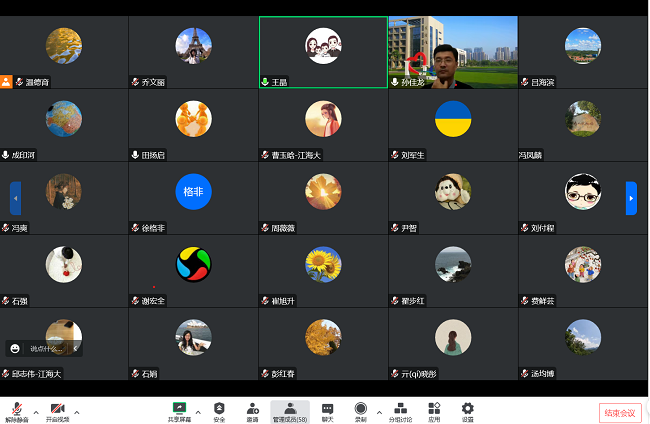Open the Security (安全) options
This screenshot has width=650, height=424.
click(x=219, y=409)
